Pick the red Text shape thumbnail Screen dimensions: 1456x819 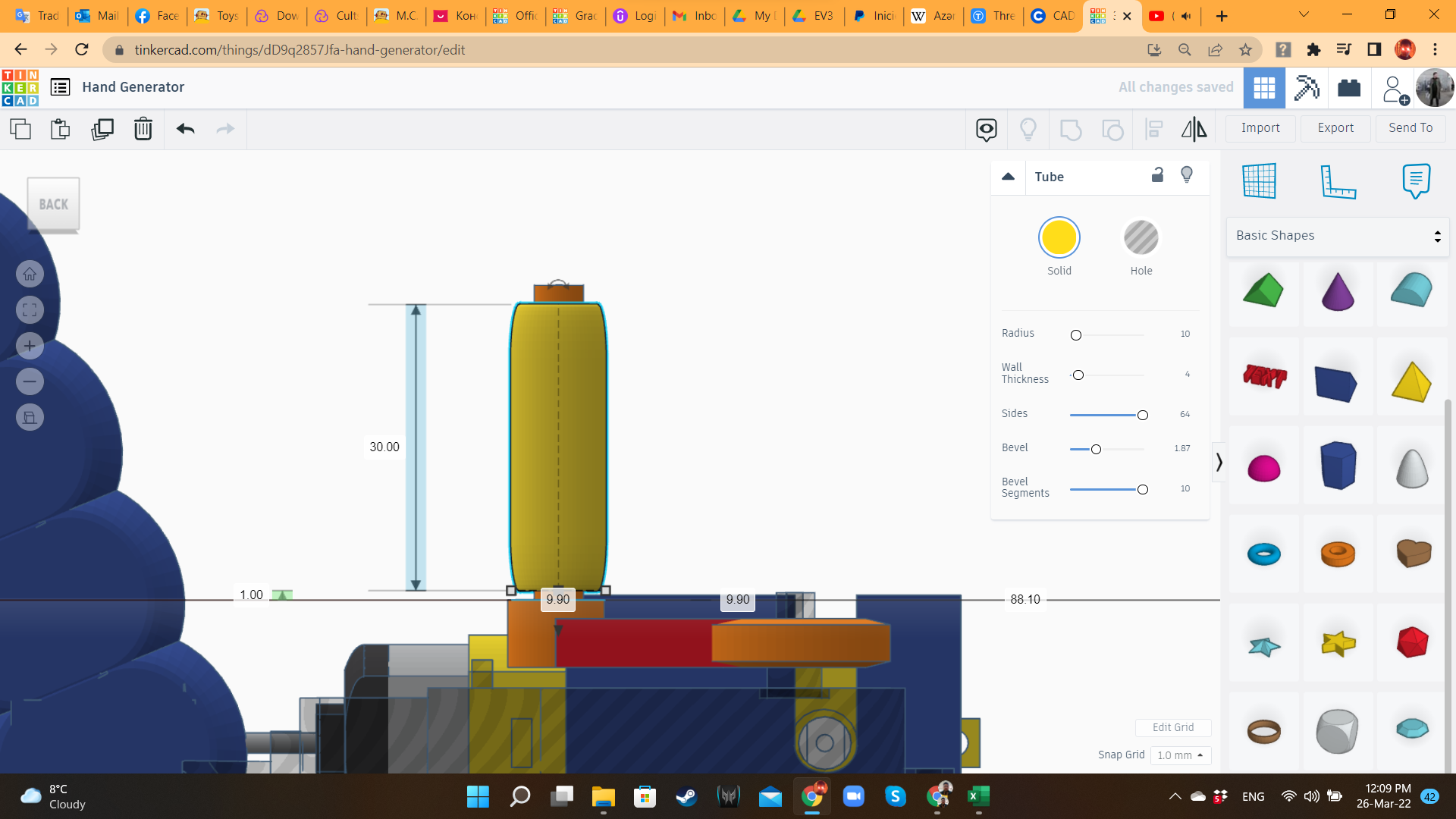click(1264, 377)
